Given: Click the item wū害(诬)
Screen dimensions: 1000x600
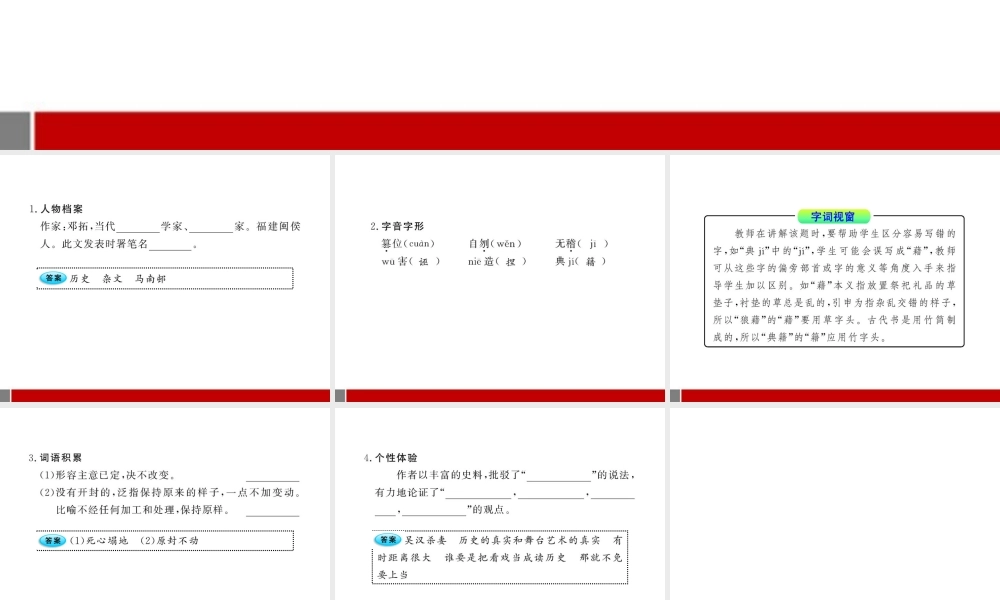Looking at the screenshot, I should [411, 261].
